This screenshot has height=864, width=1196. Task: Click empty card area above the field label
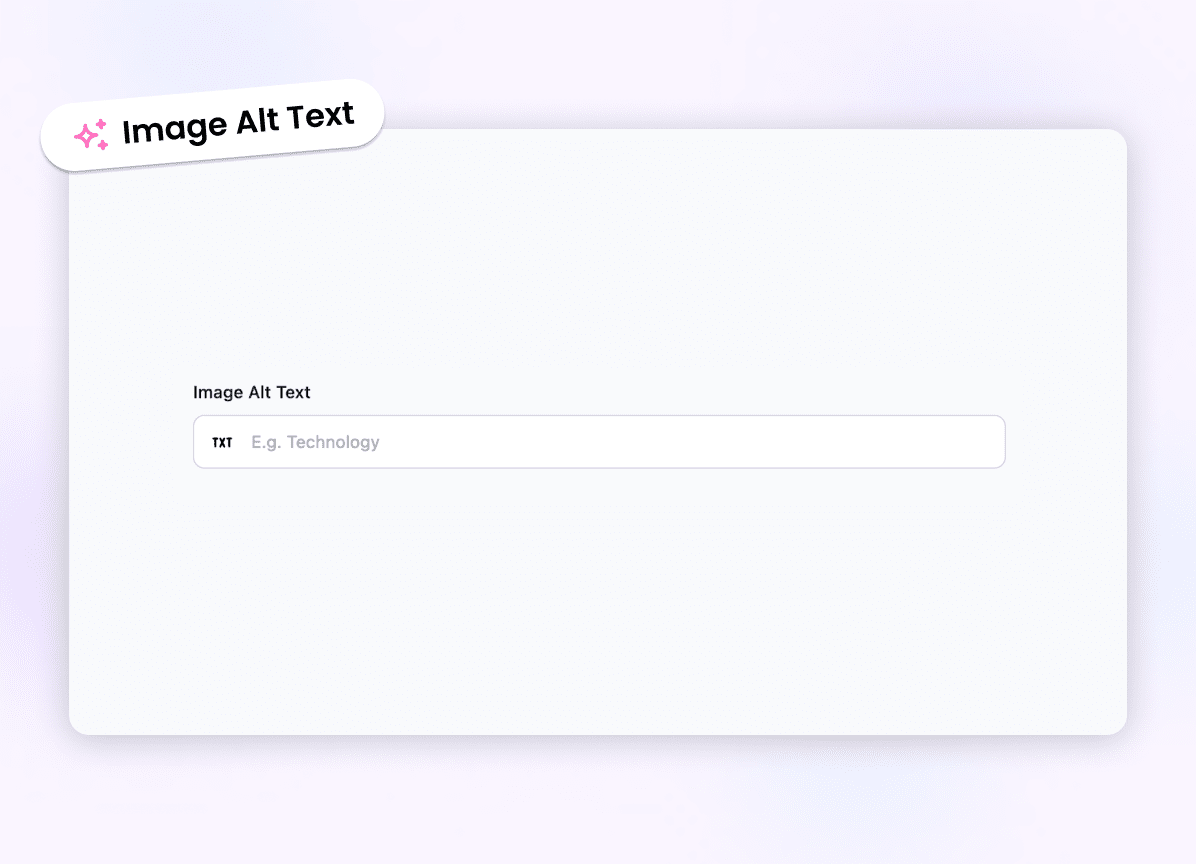pos(599,267)
